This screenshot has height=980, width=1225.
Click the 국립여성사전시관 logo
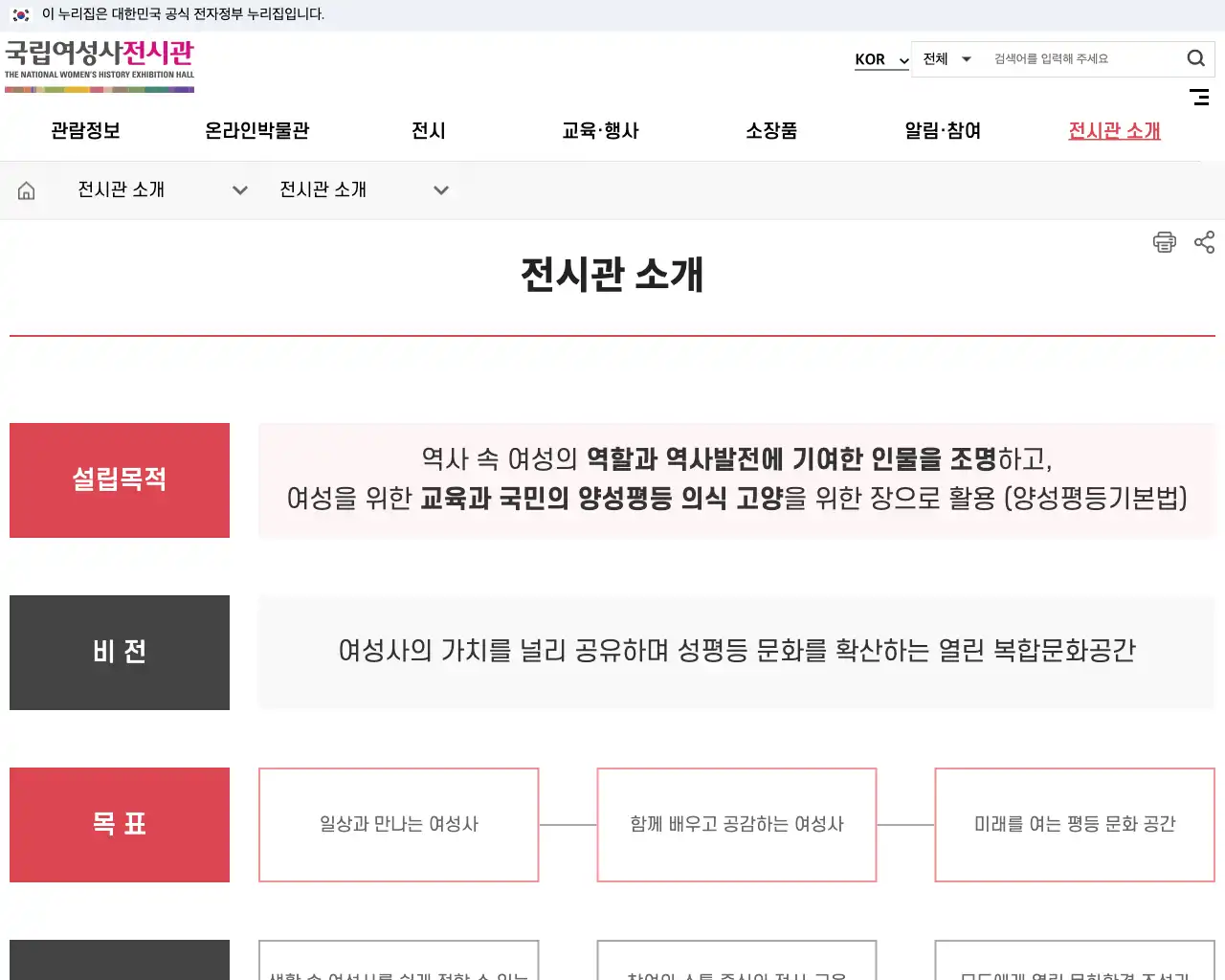tap(100, 65)
